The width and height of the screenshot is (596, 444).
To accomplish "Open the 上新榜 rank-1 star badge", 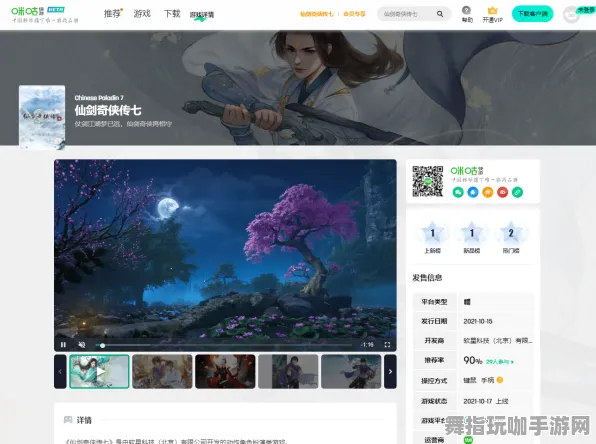I will [433, 233].
